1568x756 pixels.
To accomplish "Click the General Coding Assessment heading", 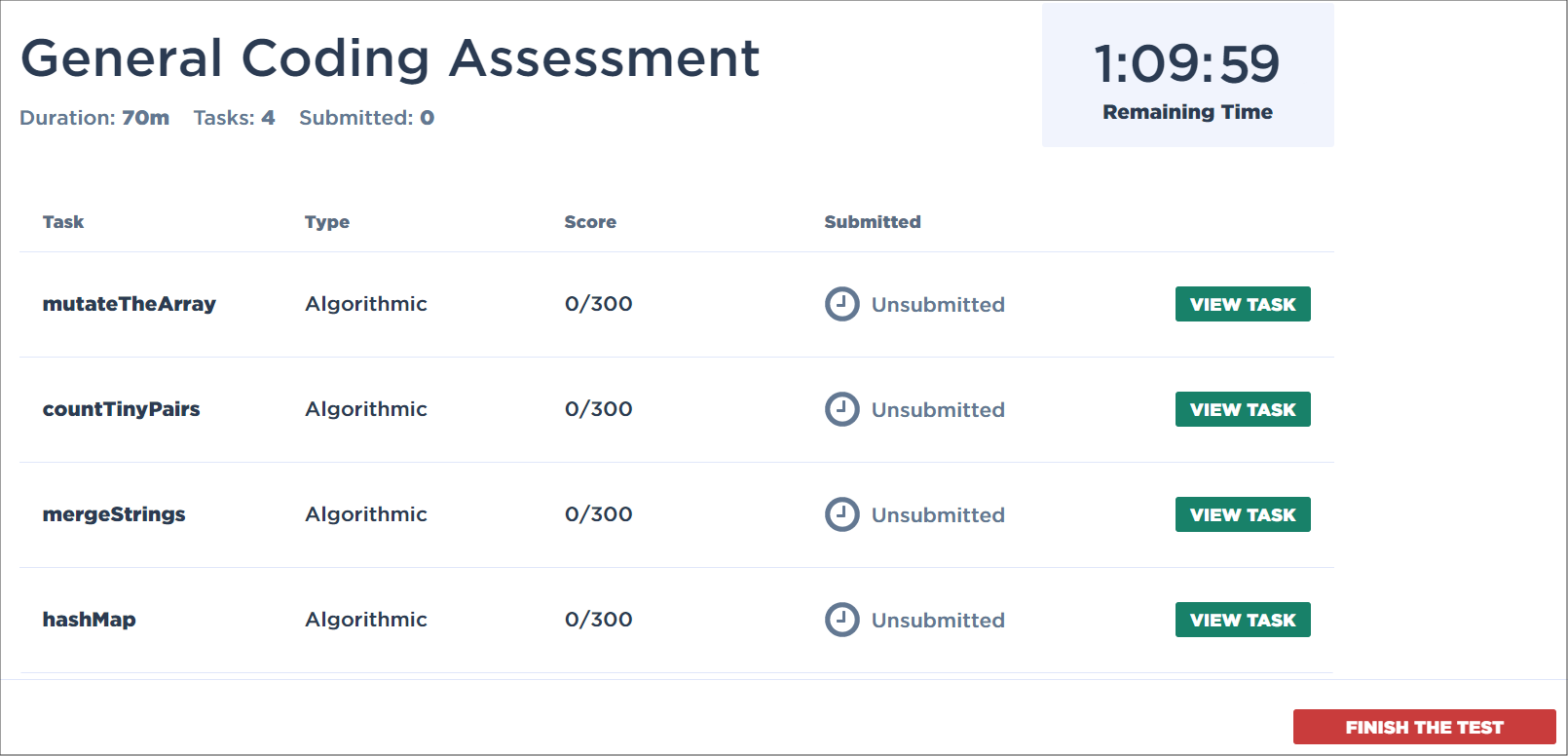I will coord(392,58).
